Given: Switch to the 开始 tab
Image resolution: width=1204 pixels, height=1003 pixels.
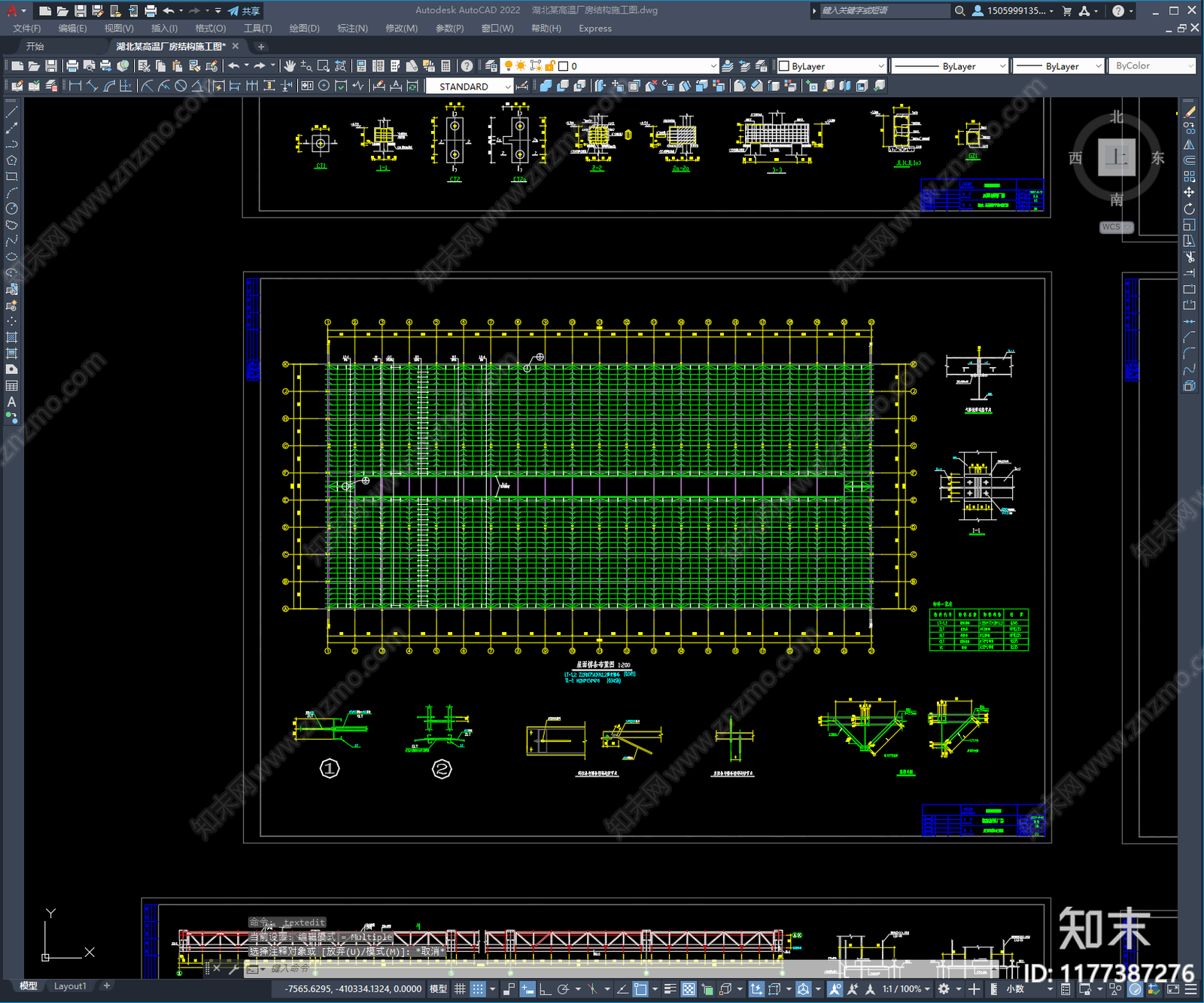Looking at the screenshot, I should [35, 47].
